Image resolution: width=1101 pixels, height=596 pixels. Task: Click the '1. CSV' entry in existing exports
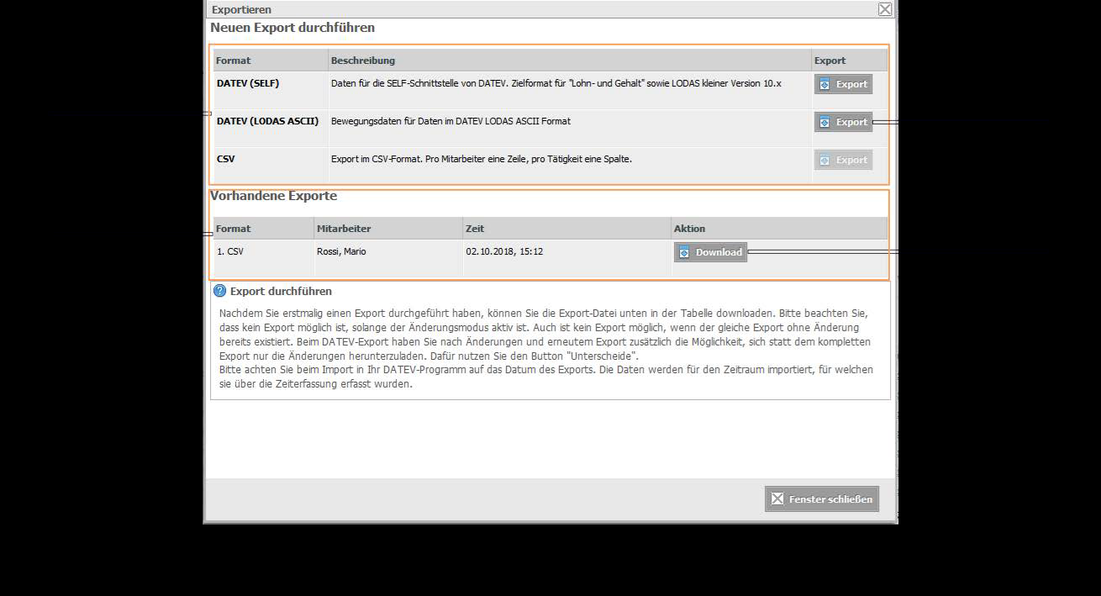click(x=230, y=251)
